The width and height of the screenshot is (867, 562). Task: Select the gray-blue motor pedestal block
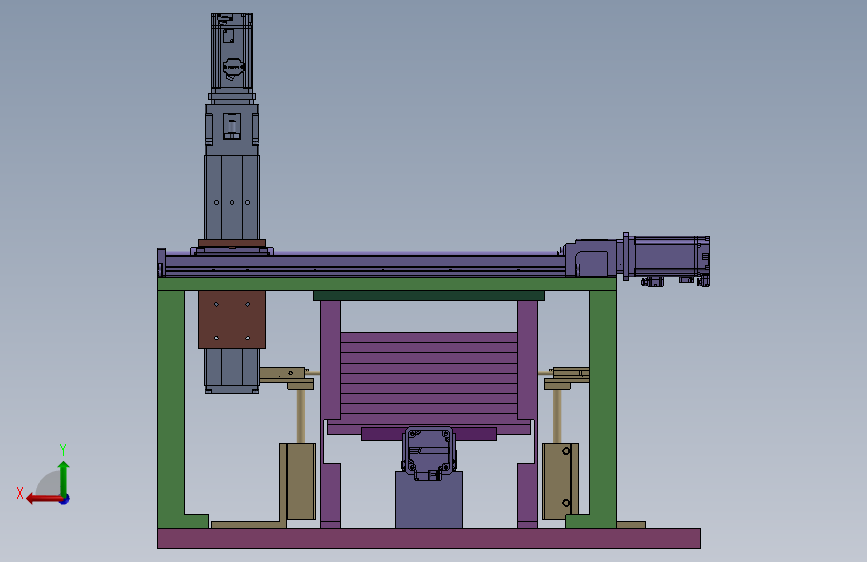point(429,501)
